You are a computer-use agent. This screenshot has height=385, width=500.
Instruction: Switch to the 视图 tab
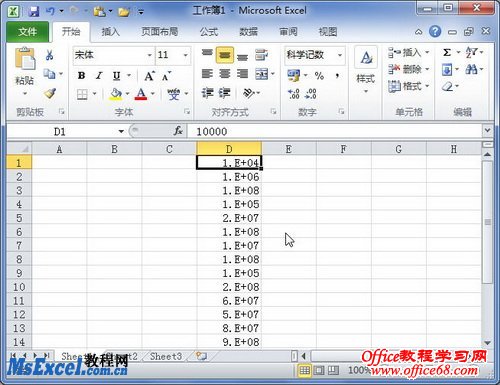click(x=328, y=32)
